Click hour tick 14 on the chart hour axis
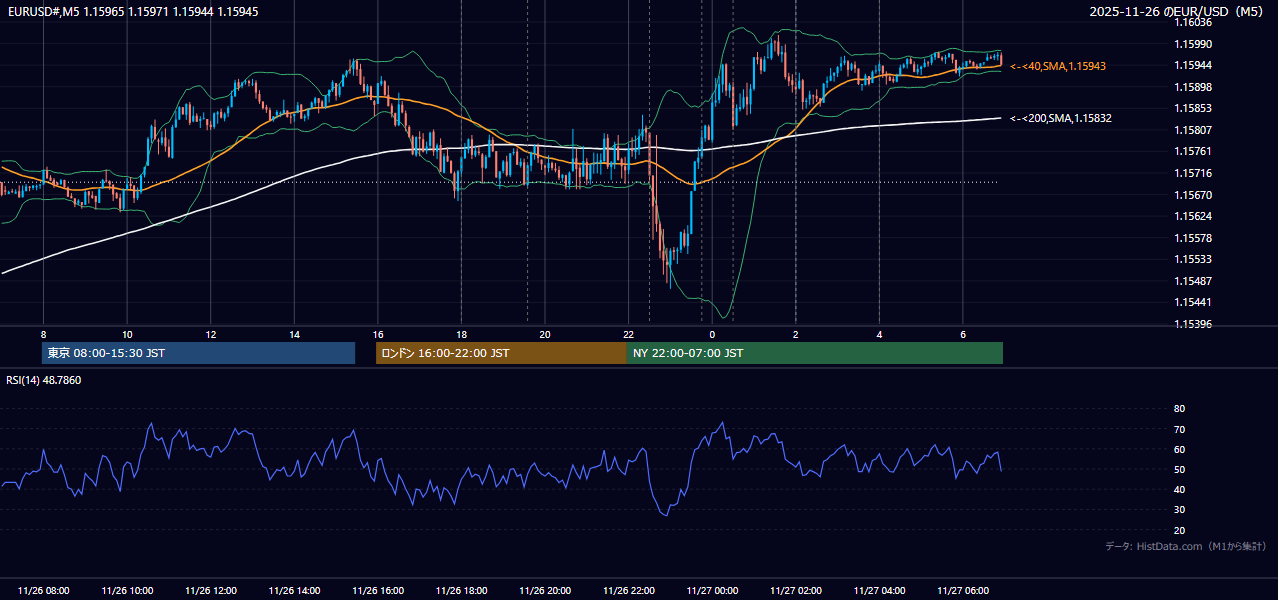This screenshot has width=1278, height=600. pos(294,334)
